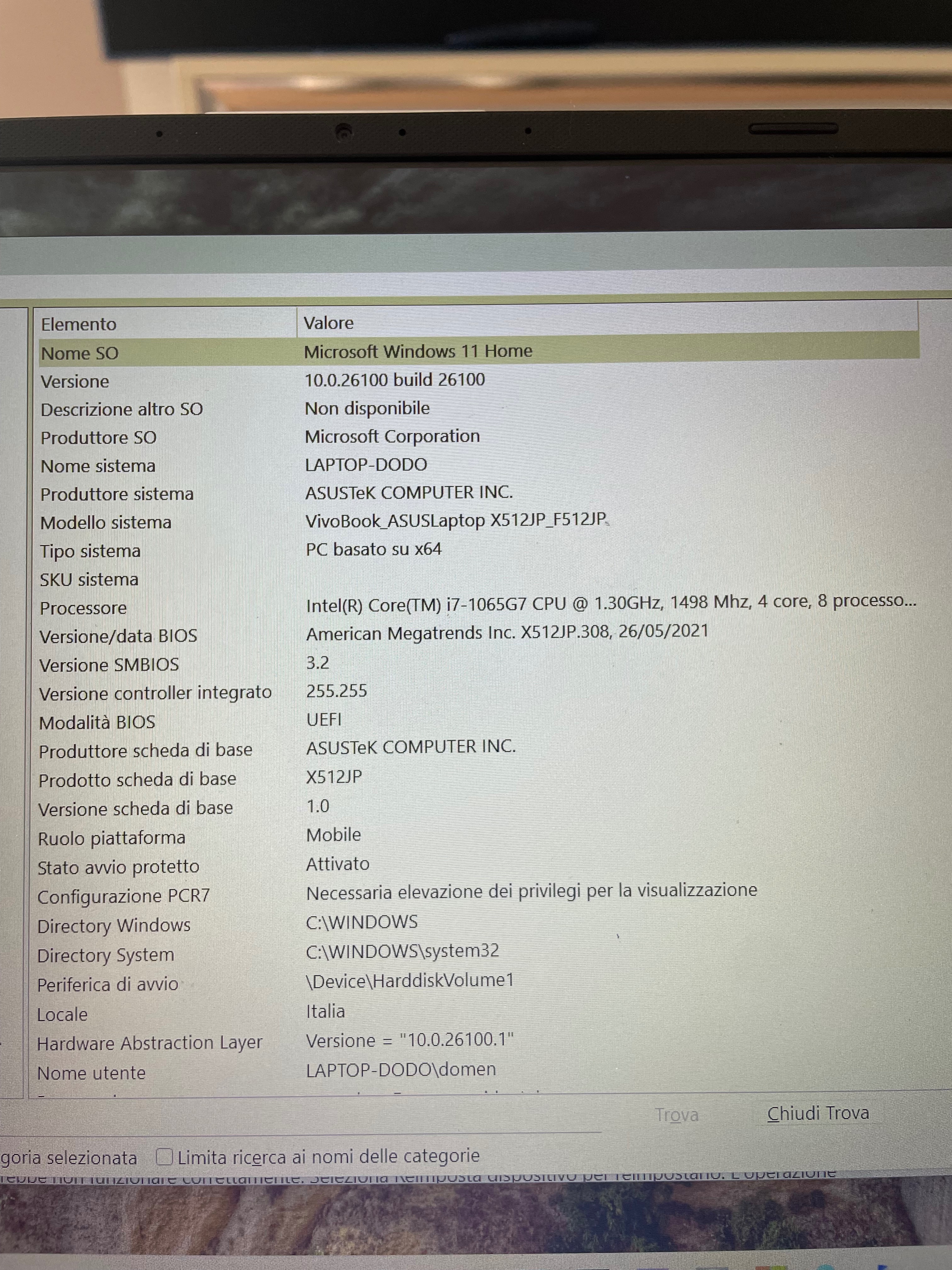Image resolution: width=952 pixels, height=1270 pixels.
Task: Select the Versione/data BIOS row
Action: pos(118,636)
